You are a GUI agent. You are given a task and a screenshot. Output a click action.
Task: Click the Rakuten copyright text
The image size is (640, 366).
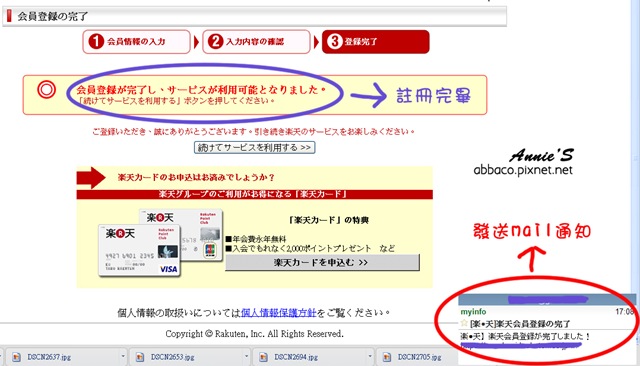[254, 334]
